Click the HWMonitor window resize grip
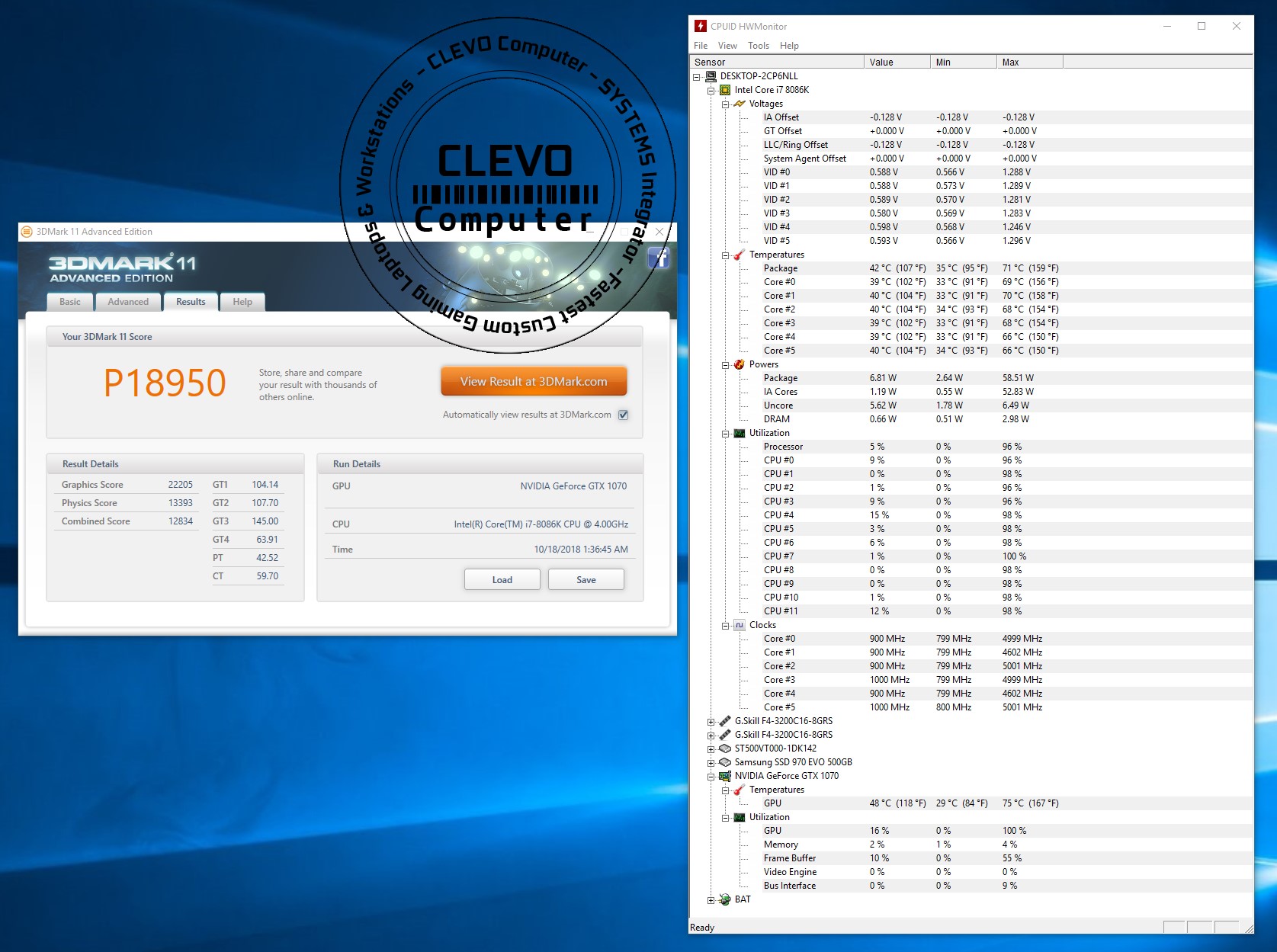 1248,928
